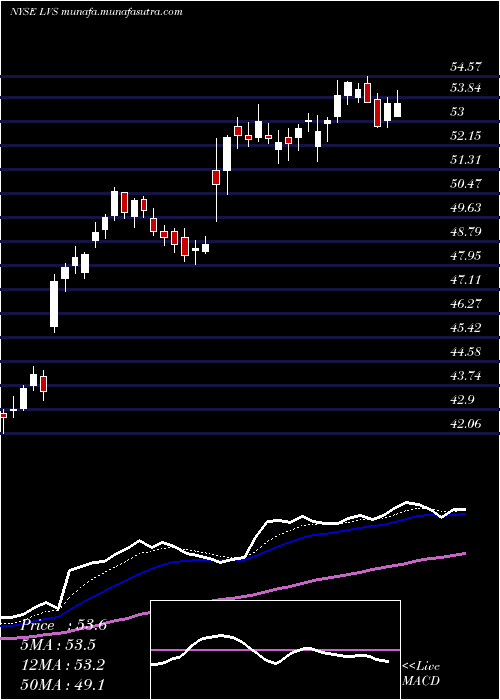Click the 50MA : 49.1 legend entry
The width and height of the screenshot is (500, 700).
62,684
